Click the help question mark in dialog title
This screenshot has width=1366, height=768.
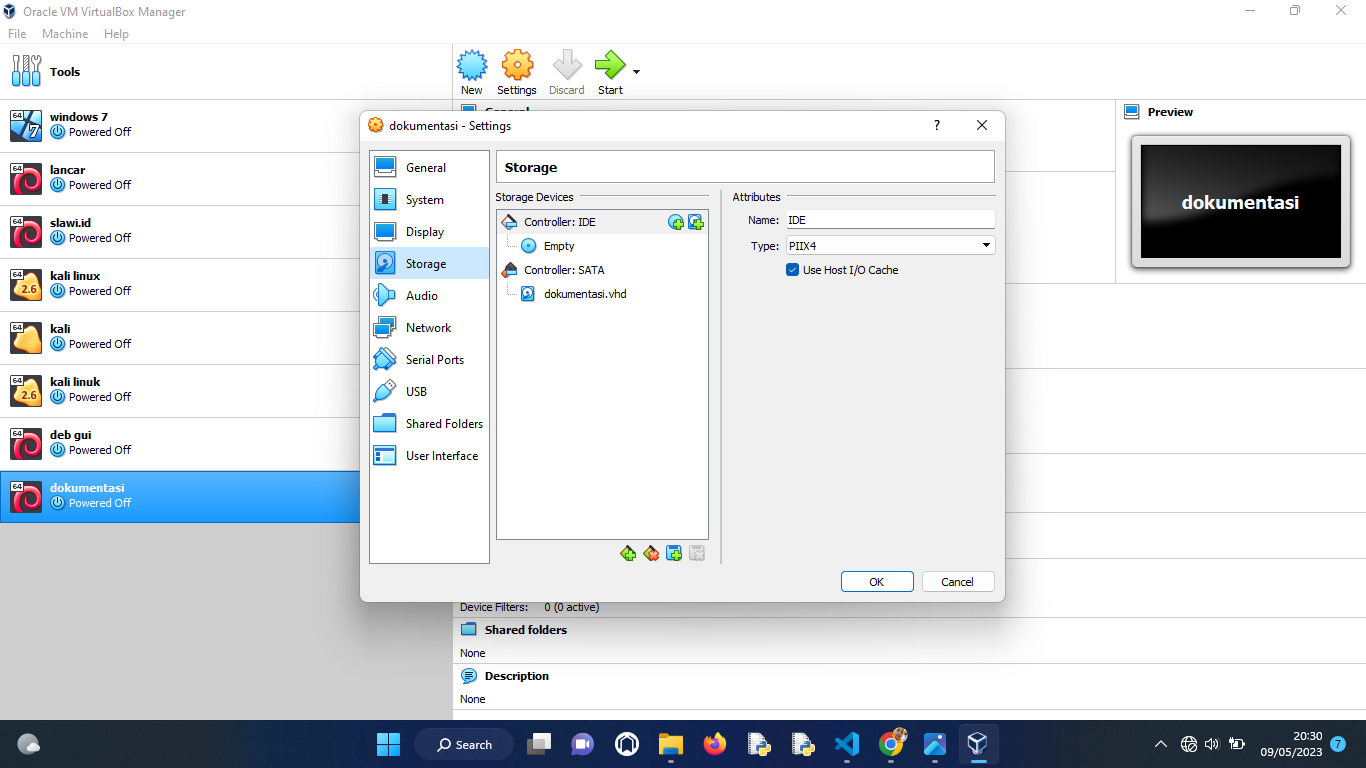click(937, 125)
